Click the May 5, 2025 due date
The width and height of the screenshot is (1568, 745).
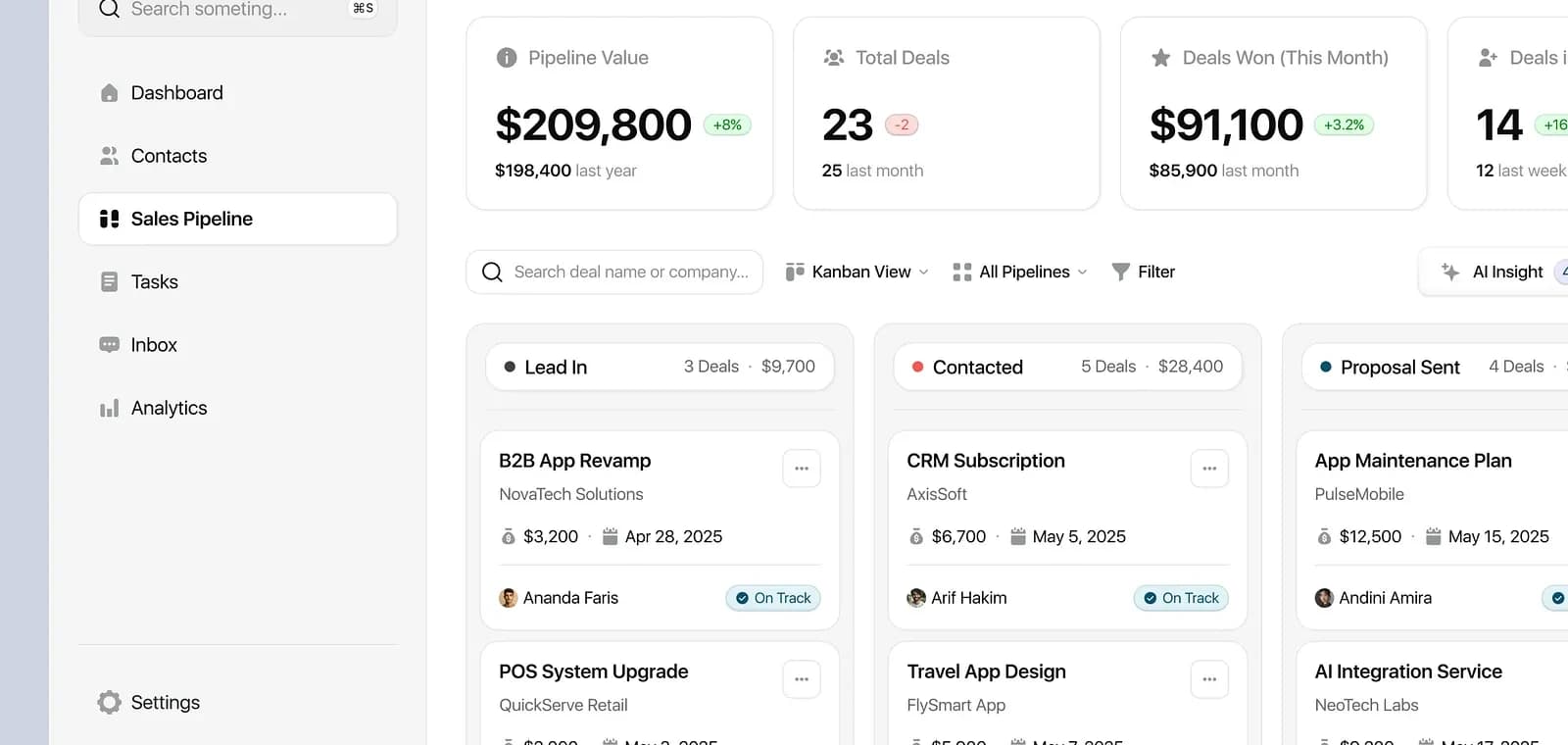(x=1079, y=537)
